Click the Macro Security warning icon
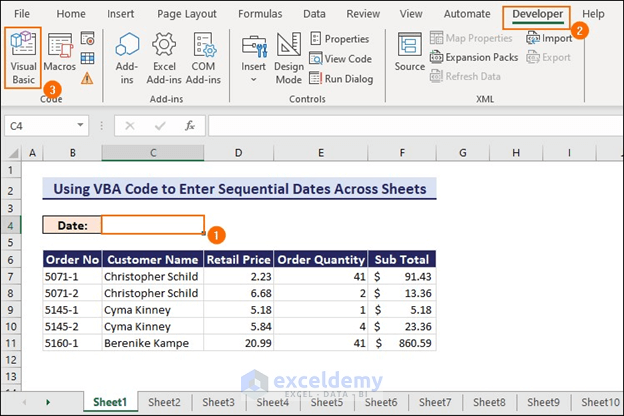Image resolution: width=624 pixels, height=416 pixels. pos(87,77)
